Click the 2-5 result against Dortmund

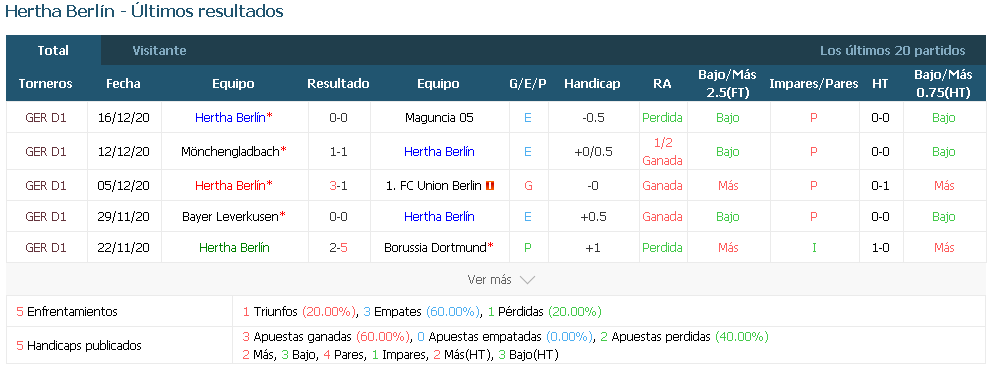[338, 247]
